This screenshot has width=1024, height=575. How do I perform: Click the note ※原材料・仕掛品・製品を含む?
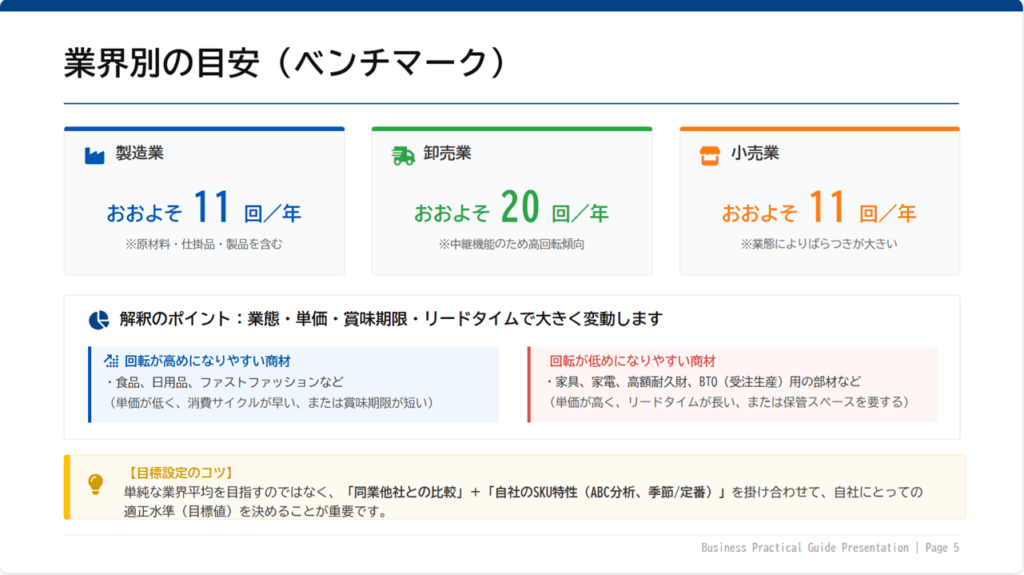[204, 244]
